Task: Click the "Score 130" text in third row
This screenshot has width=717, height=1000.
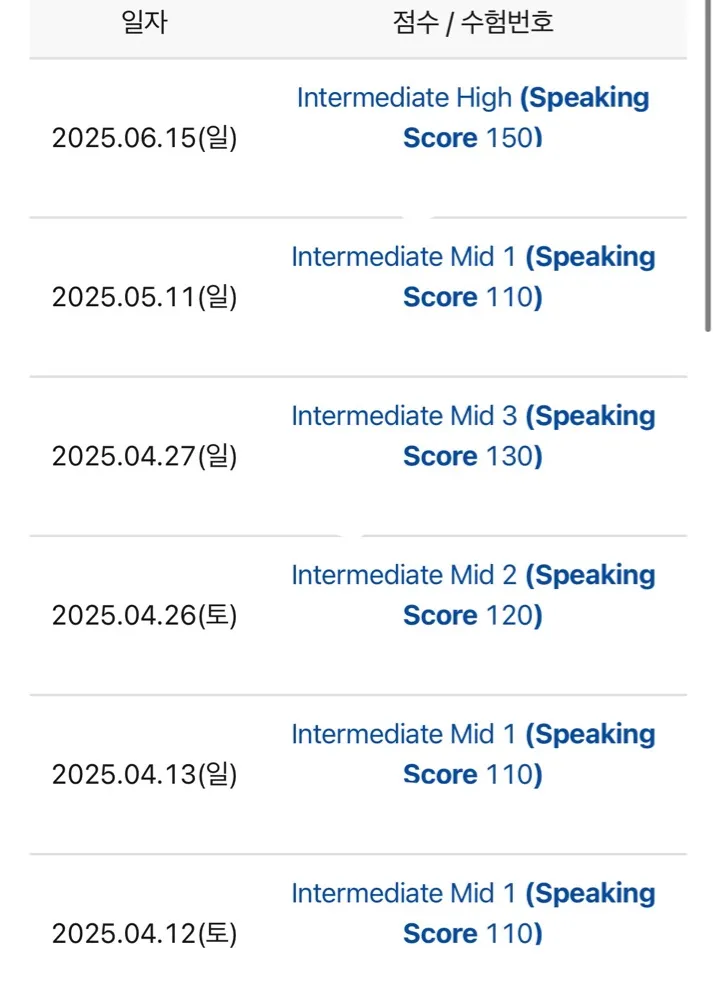Action: (472, 456)
